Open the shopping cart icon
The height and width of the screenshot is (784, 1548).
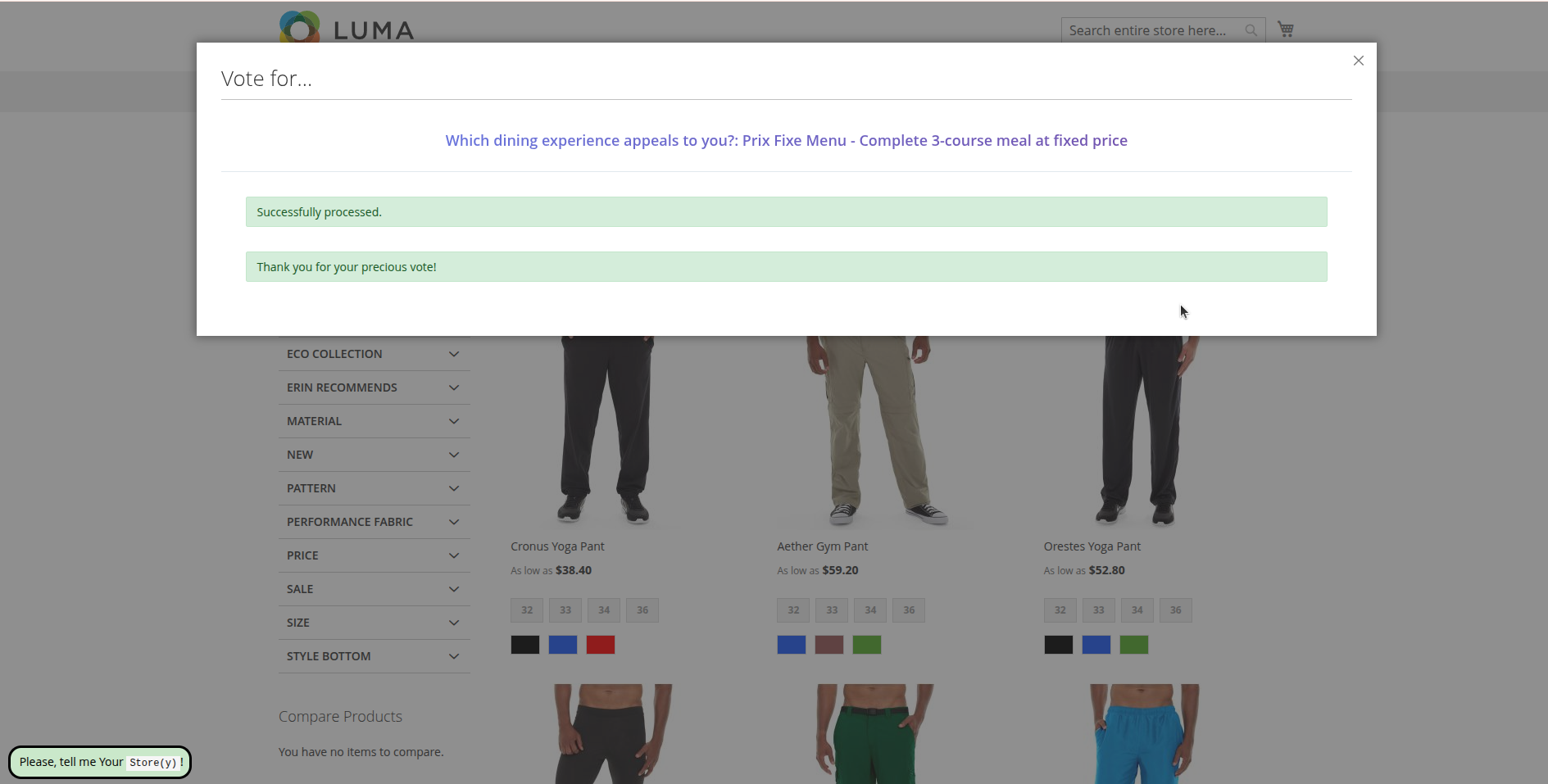[x=1285, y=29]
